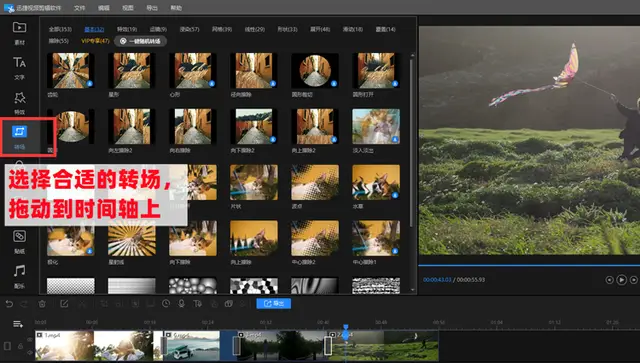Open the 文件 menu
Image resolution: width=640 pixels, height=363 pixels.
point(80,8)
